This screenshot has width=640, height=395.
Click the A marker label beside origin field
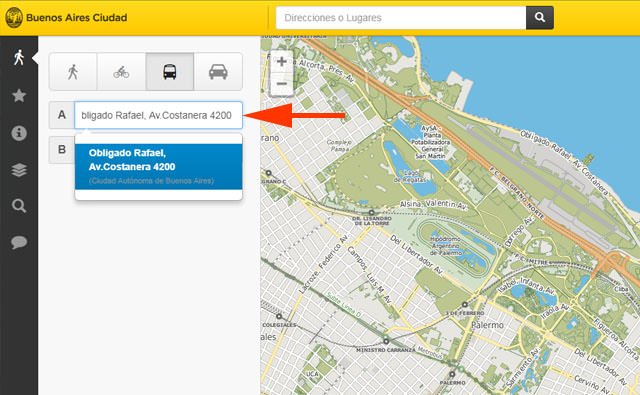pyautogui.click(x=62, y=115)
